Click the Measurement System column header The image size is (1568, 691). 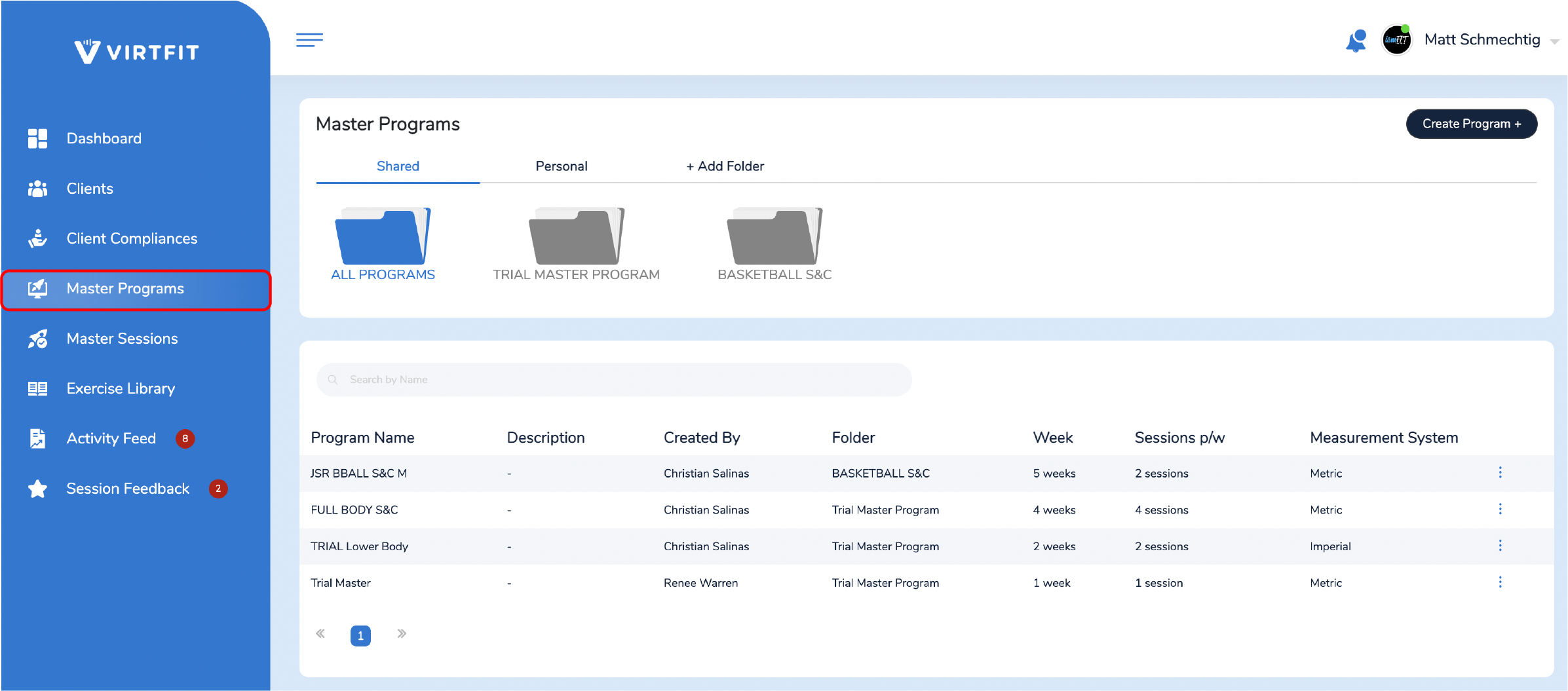1384,438
